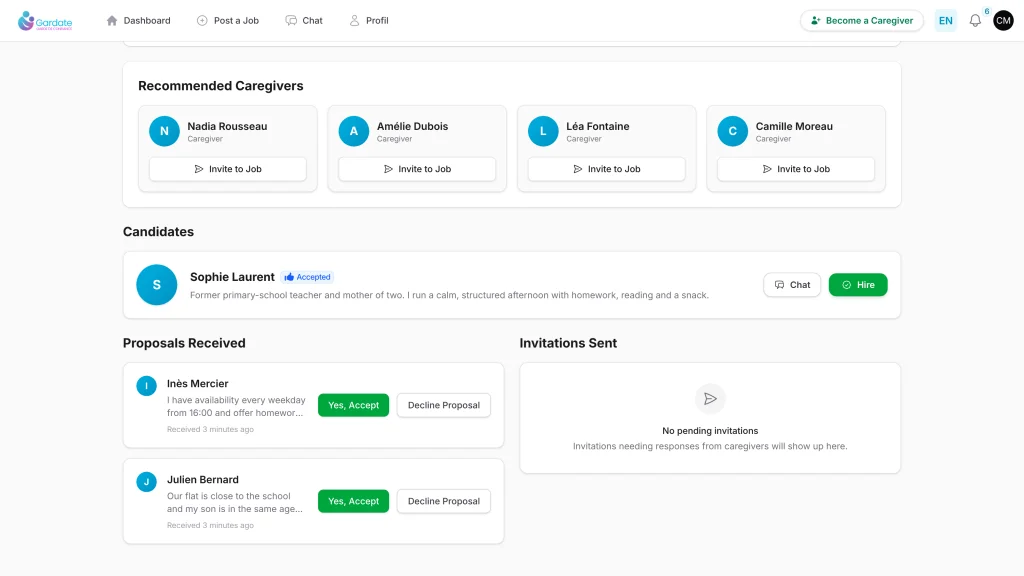The height and width of the screenshot is (576, 1024).
Task: Hire Sophie Laurent
Action: coord(858,285)
